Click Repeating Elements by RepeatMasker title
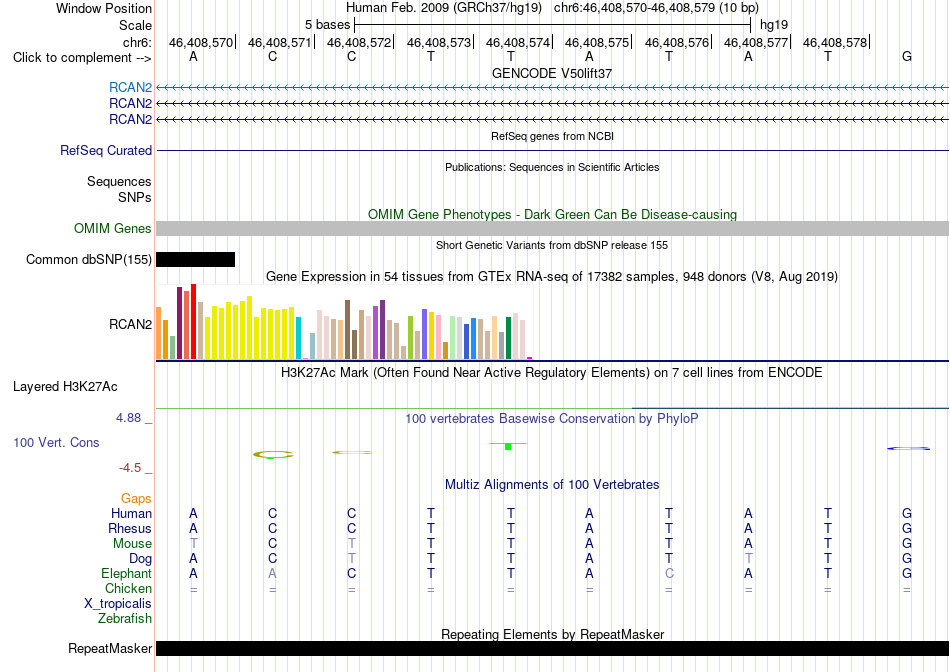This screenshot has width=950, height=672. pyautogui.click(x=553, y=634)
